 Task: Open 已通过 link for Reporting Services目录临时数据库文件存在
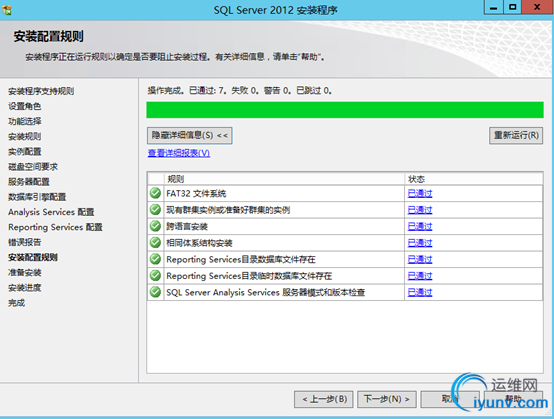pos(420,276)
